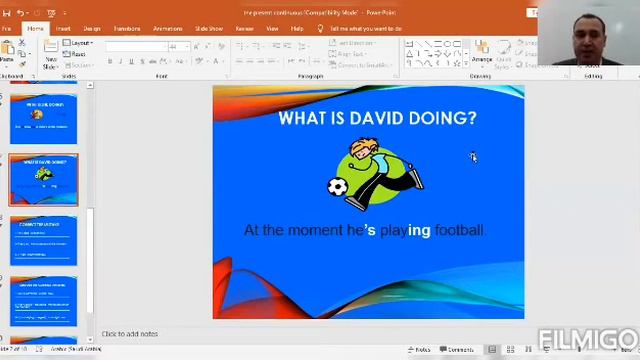The width and height of the screenshot is (640, 360).
Task: Toggle bulleted list
Action: [x=240, y=46]
